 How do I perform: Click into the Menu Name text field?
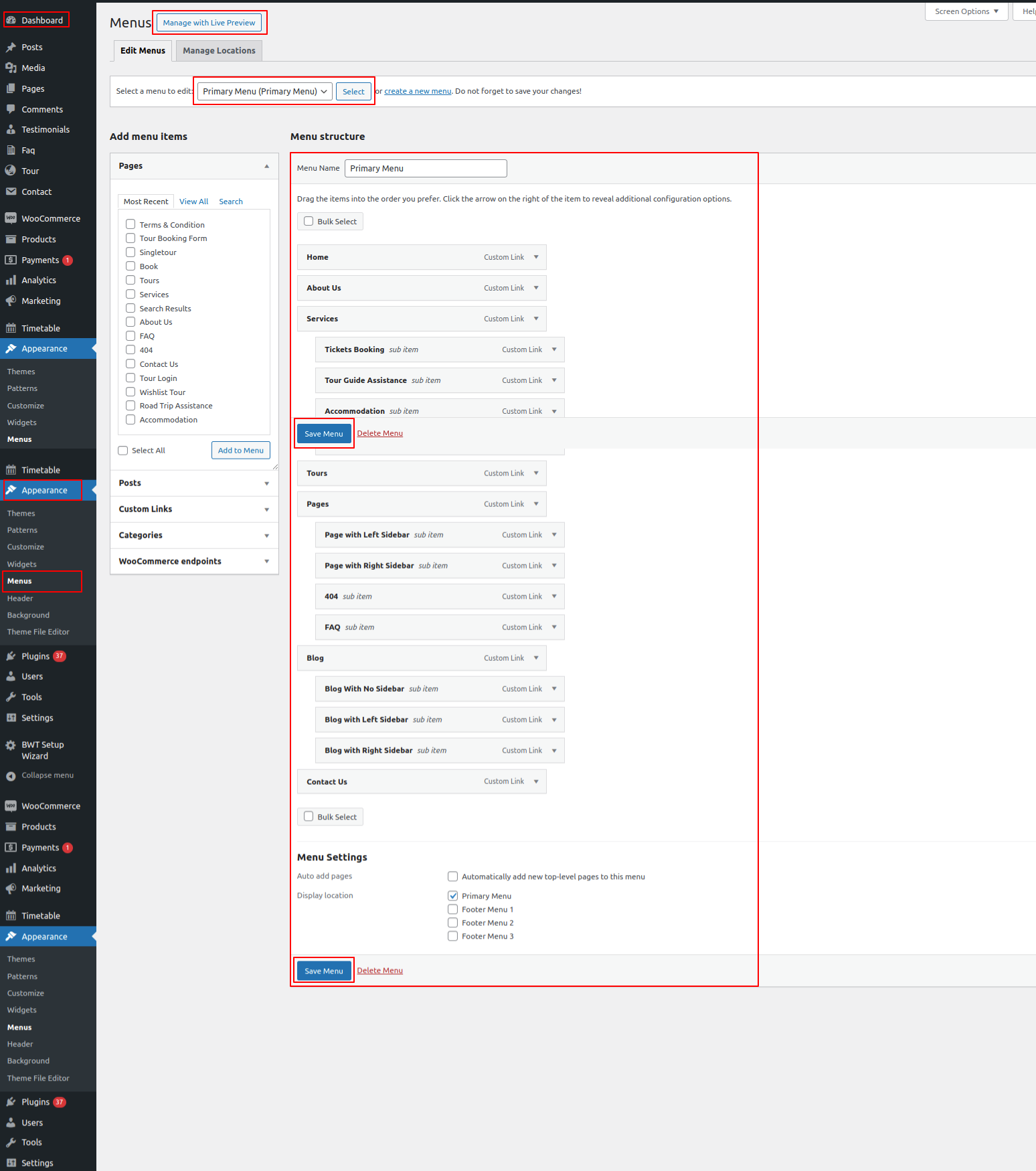click(x=426, y=169)
